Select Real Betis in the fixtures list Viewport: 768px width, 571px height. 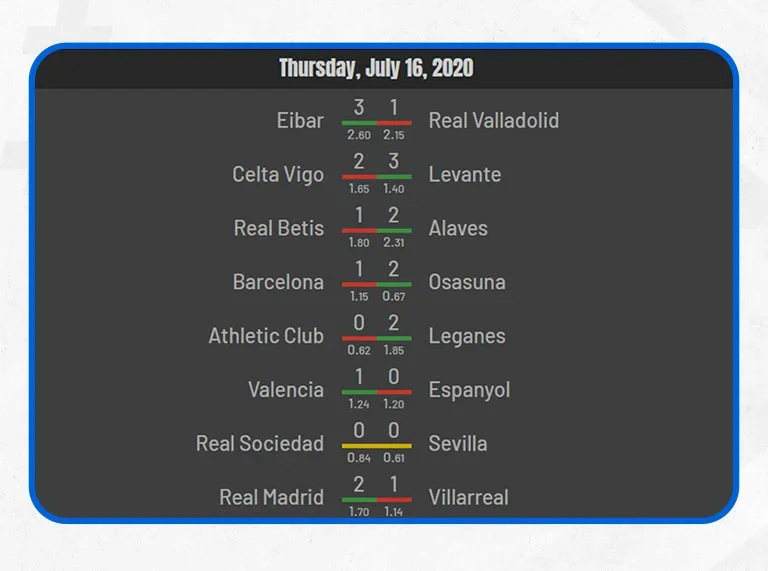279,228
